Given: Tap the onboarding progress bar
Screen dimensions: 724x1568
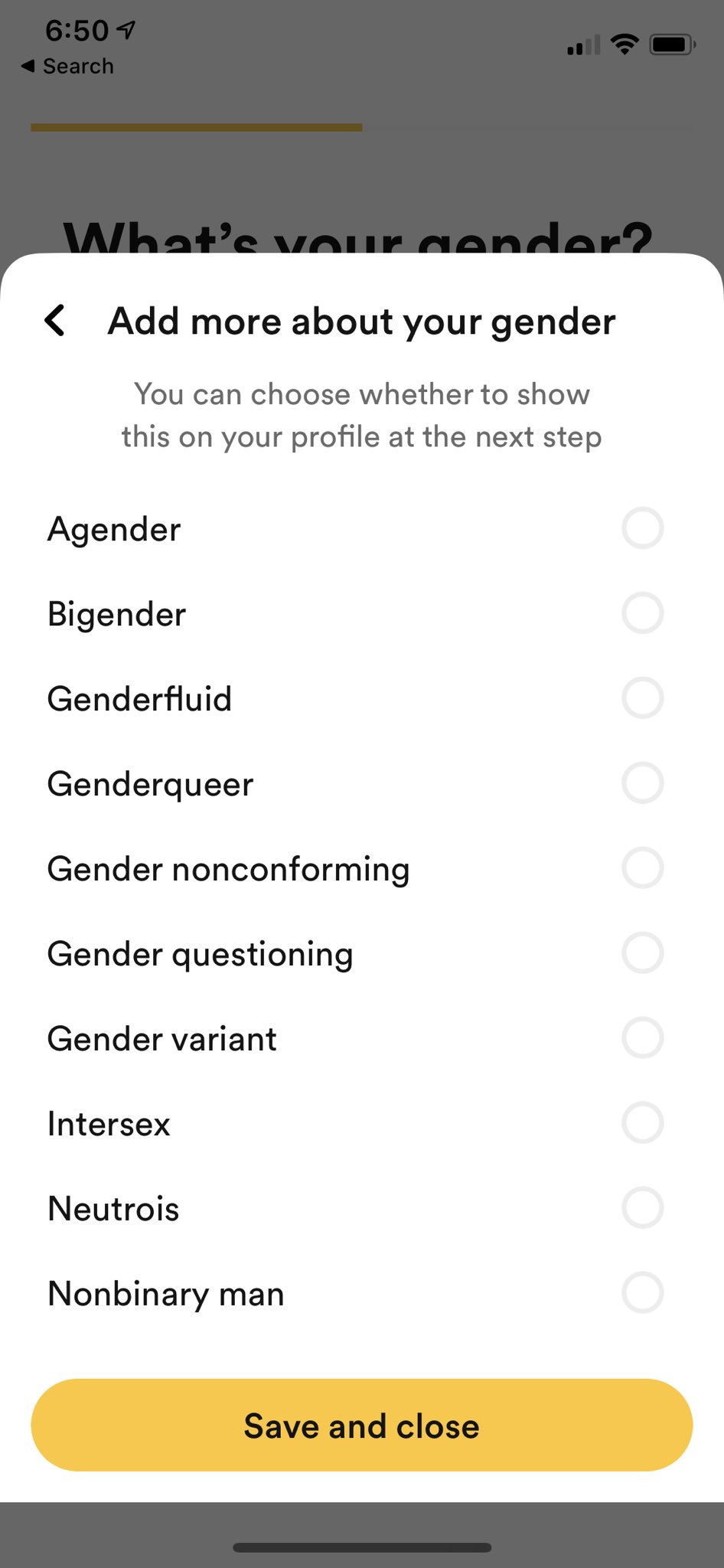Looking at the screenshot, I should click(x=361, y=128).
